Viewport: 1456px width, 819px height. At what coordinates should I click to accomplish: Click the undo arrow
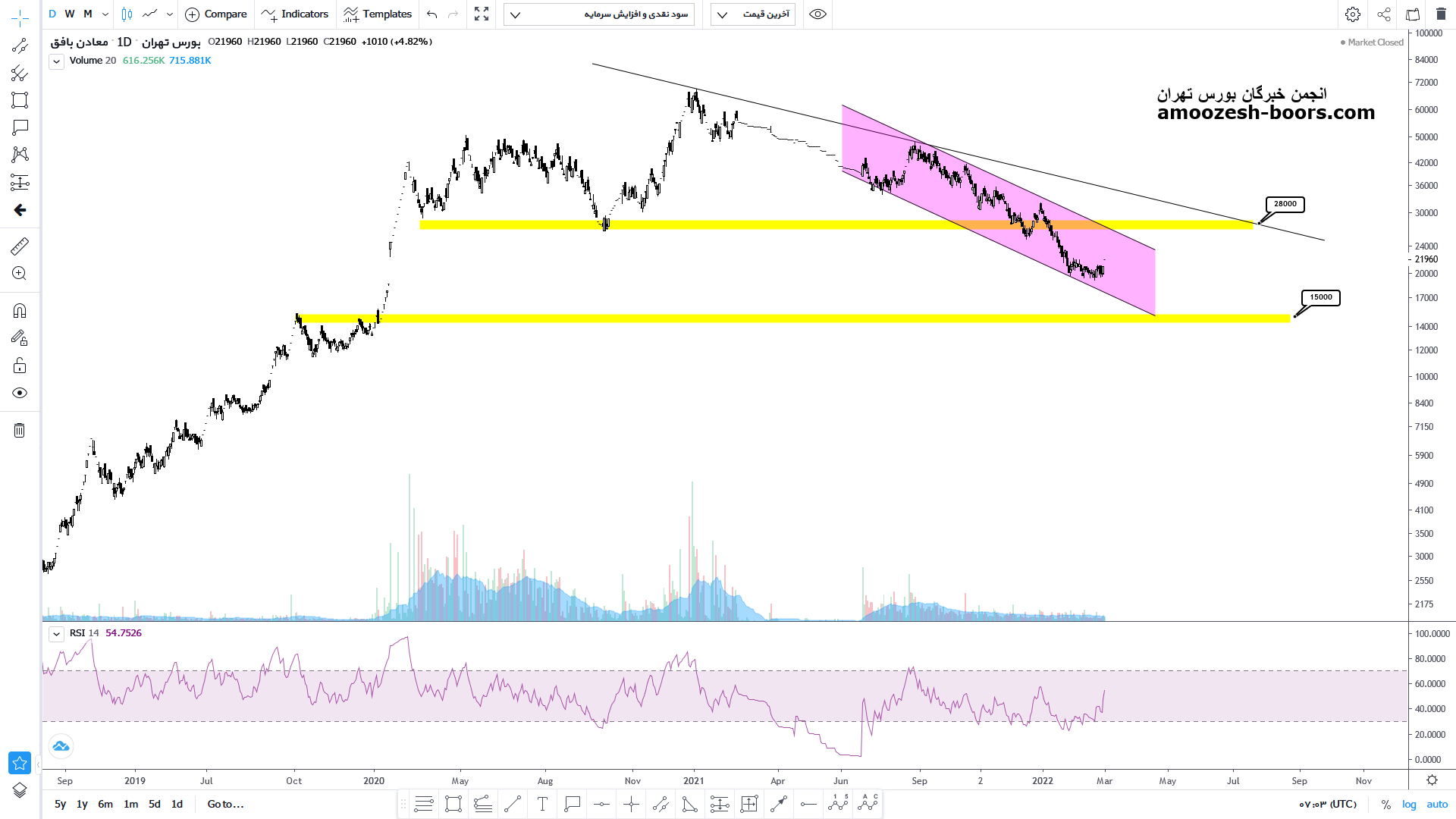(x=432, y=14)
